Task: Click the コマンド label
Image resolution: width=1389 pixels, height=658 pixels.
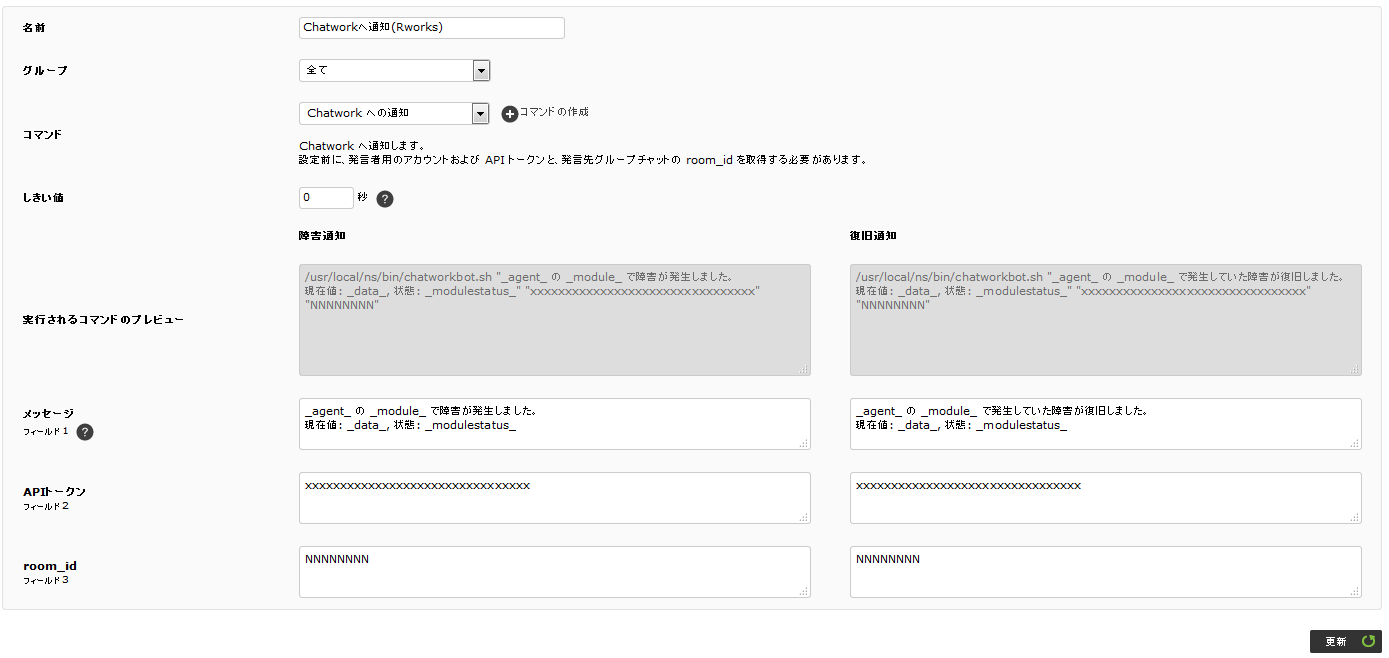Action: (x=42, y=134)
